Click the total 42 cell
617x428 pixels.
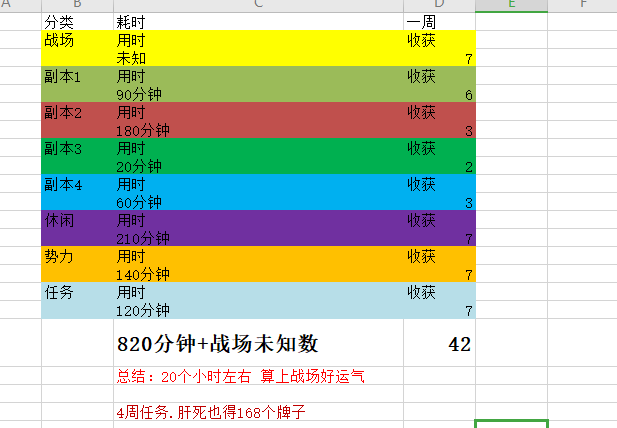pos(438,344)
